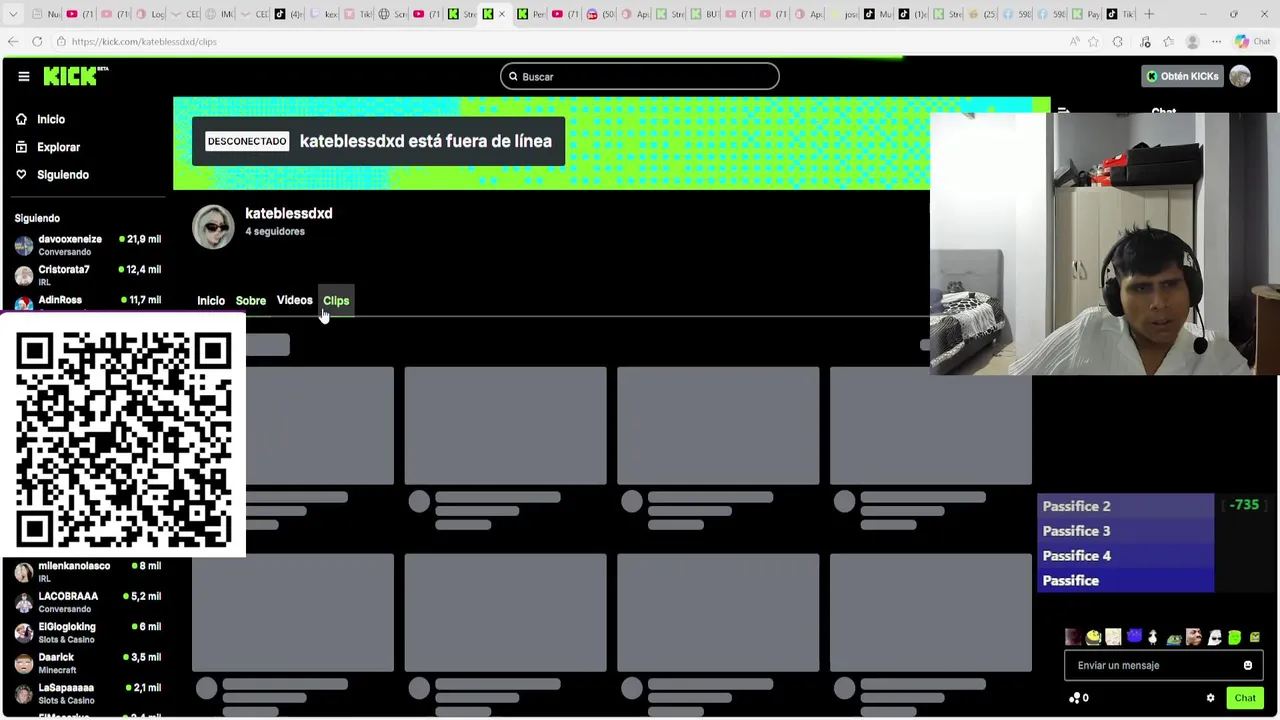The width and height of the screenshot is (1280, 720).
Task: Open davooxeneize followed channel
Action: tap(88, 244)
